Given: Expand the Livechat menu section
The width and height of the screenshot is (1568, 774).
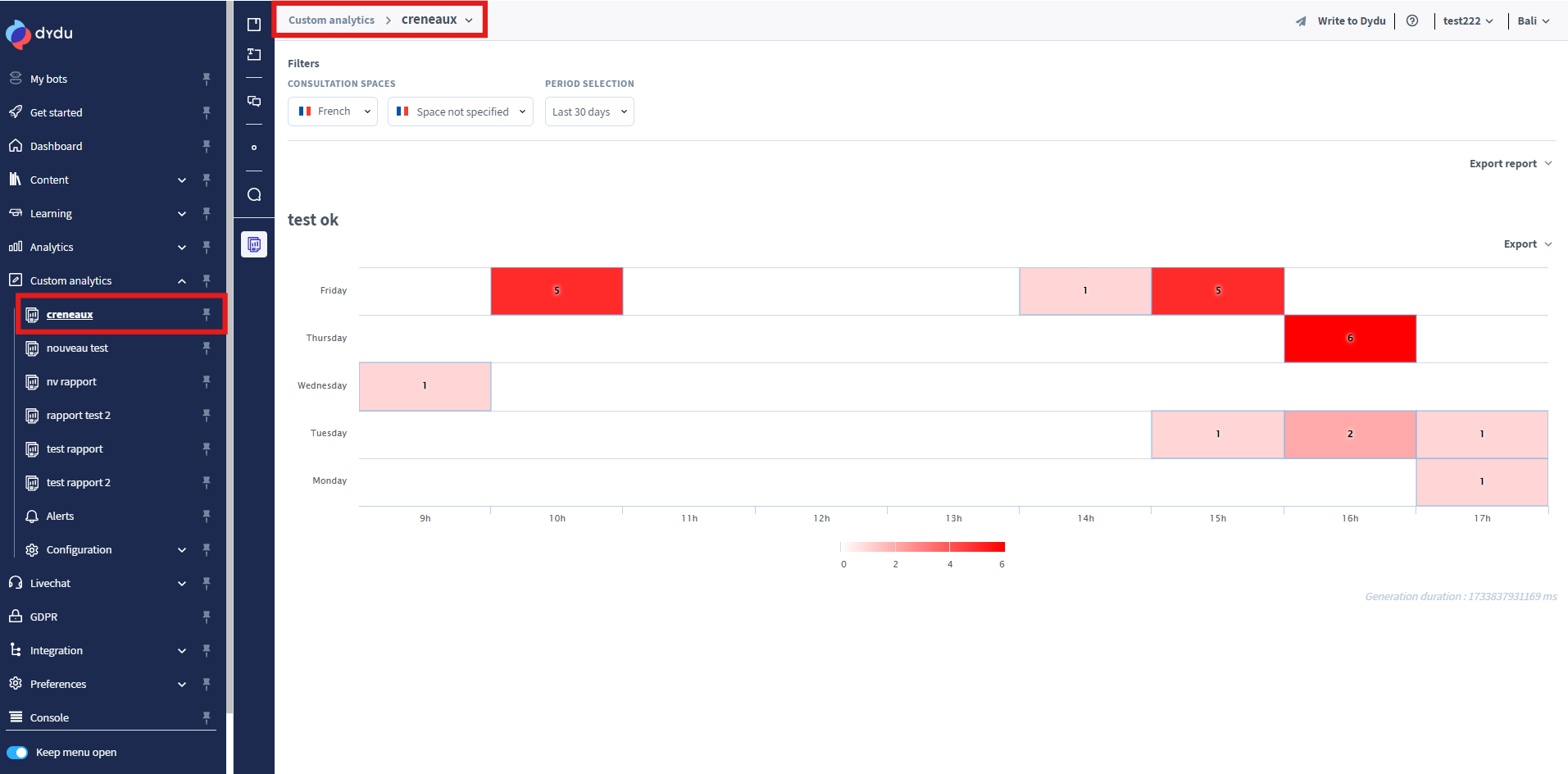Looking at the screenshot, I should 182,584.
